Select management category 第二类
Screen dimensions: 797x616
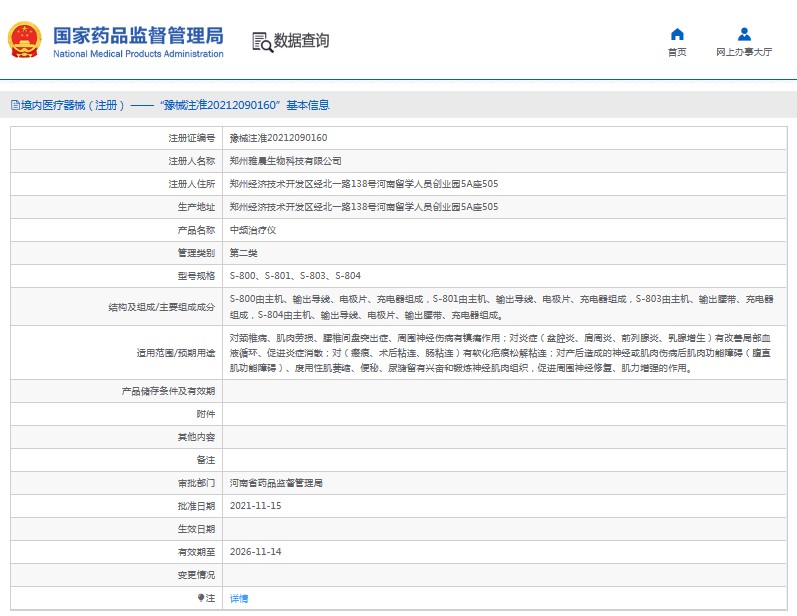click(243, 253)
